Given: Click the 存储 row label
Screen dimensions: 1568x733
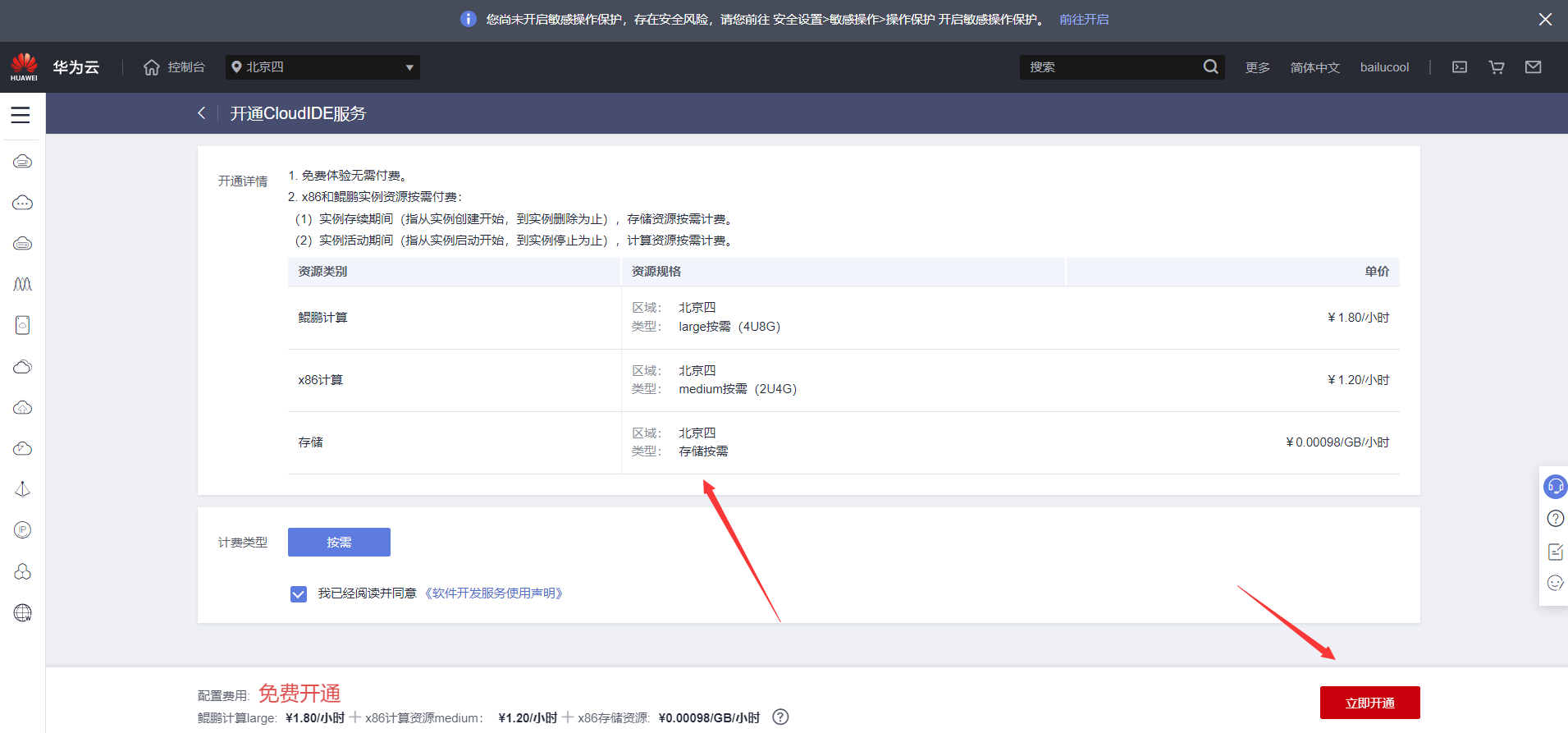Looking at the screenshot, I should (x=310, y=442).
